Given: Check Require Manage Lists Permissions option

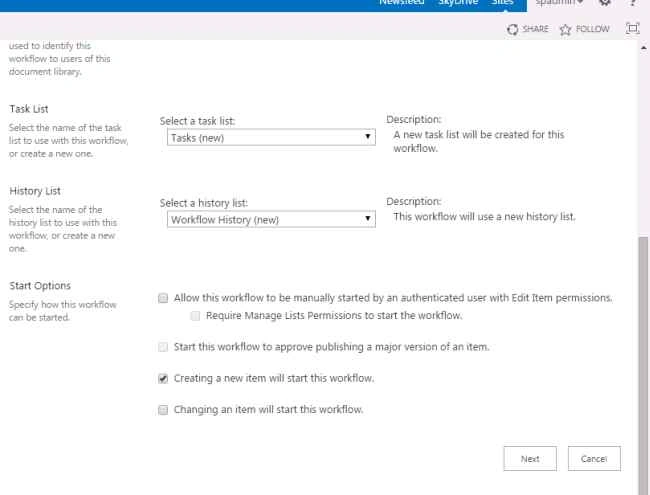Looking at the screenshot, I should [x=195, y=316].
